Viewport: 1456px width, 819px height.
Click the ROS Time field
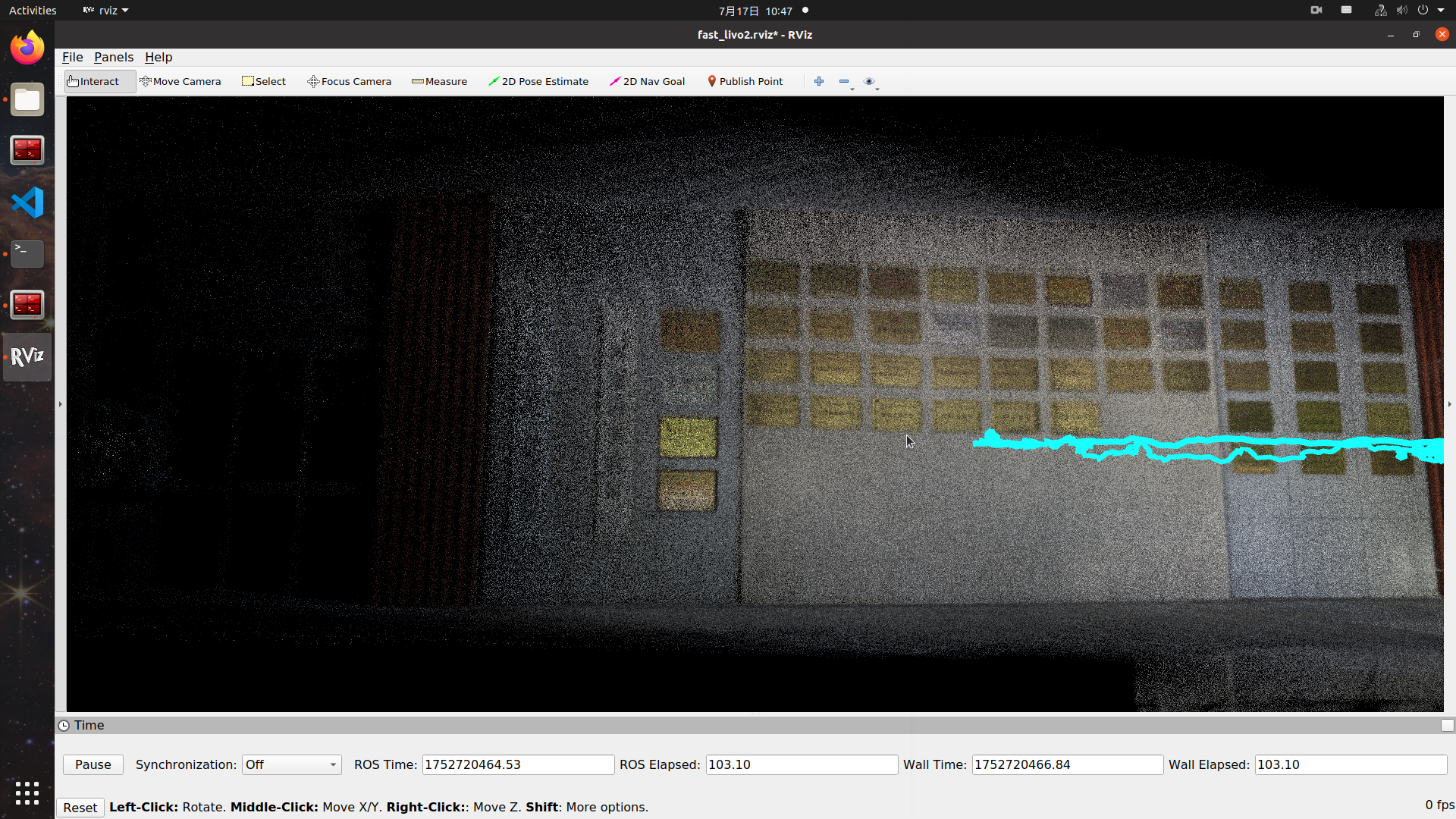click(518, 764)
